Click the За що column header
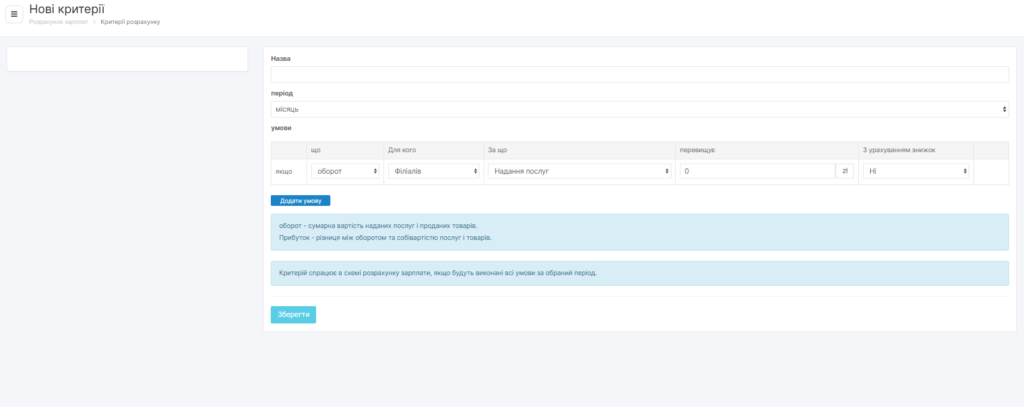 (x=498, y=150)
